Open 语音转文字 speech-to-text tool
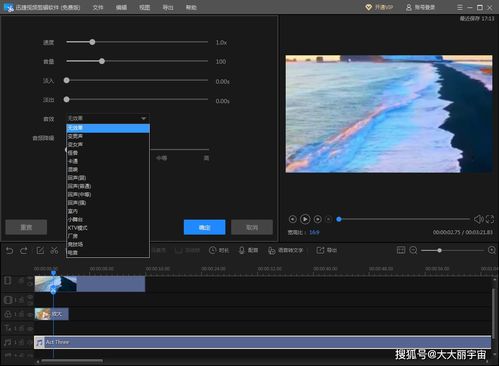This screenshot has width=499, height=366. [x=286, y=250]
